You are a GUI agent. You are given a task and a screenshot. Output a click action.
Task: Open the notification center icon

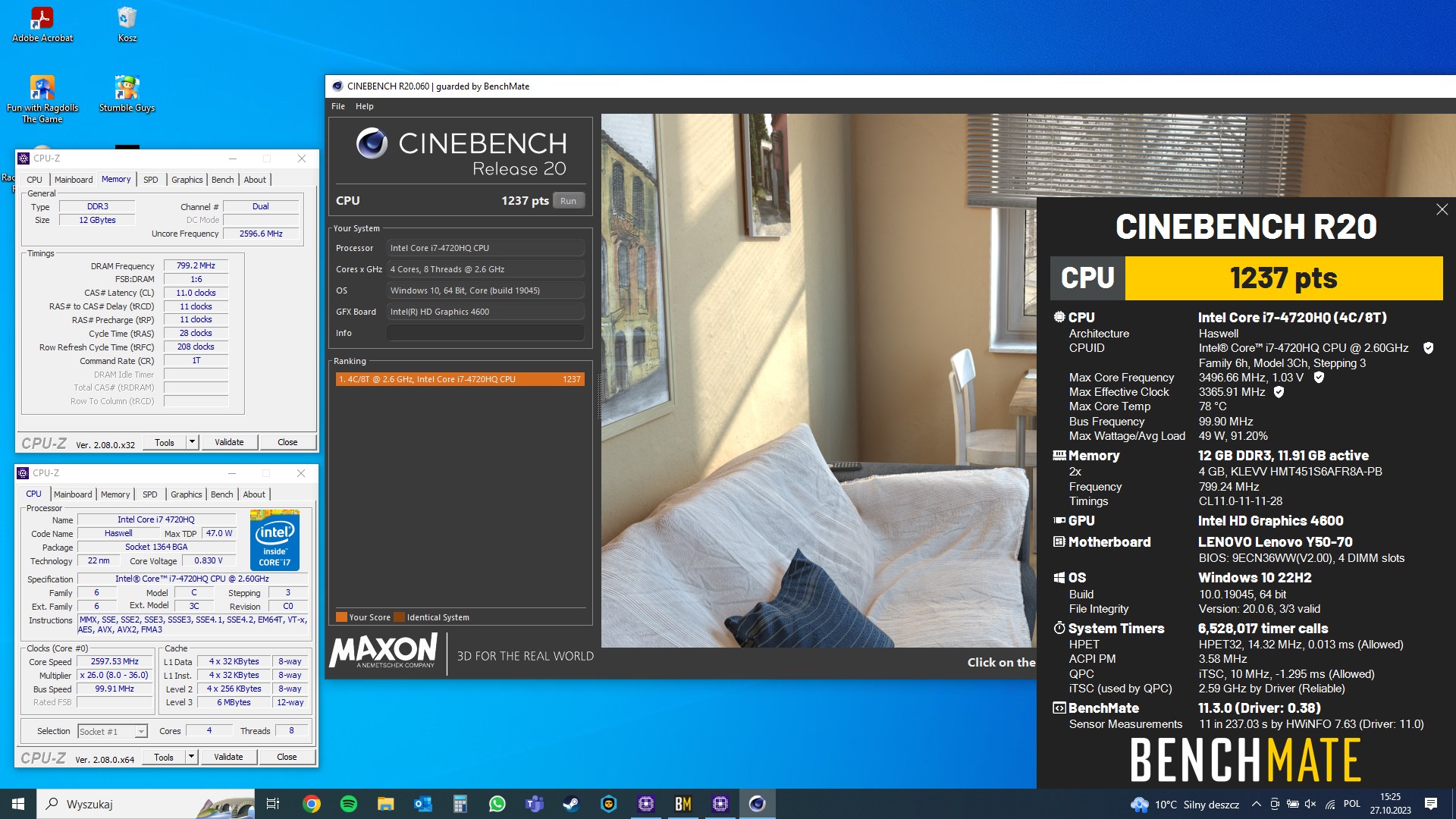pos(1431,804)
